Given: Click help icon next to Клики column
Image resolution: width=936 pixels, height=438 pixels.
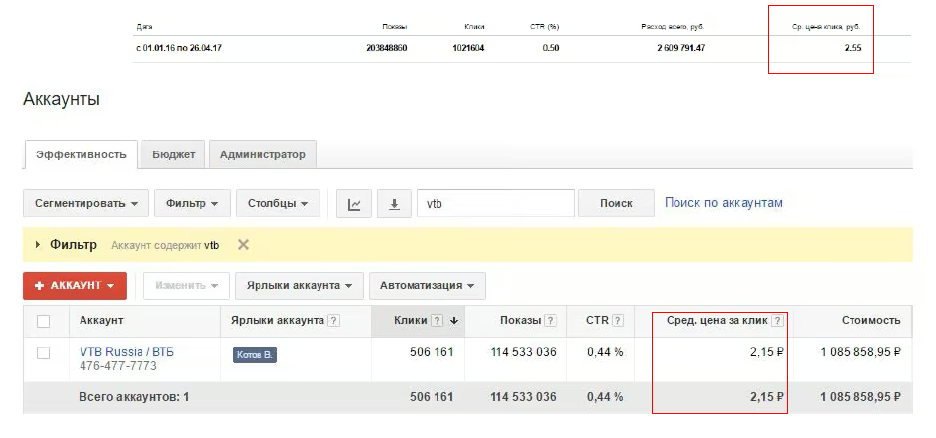Looking at the screenshot, I should (436, 321).
